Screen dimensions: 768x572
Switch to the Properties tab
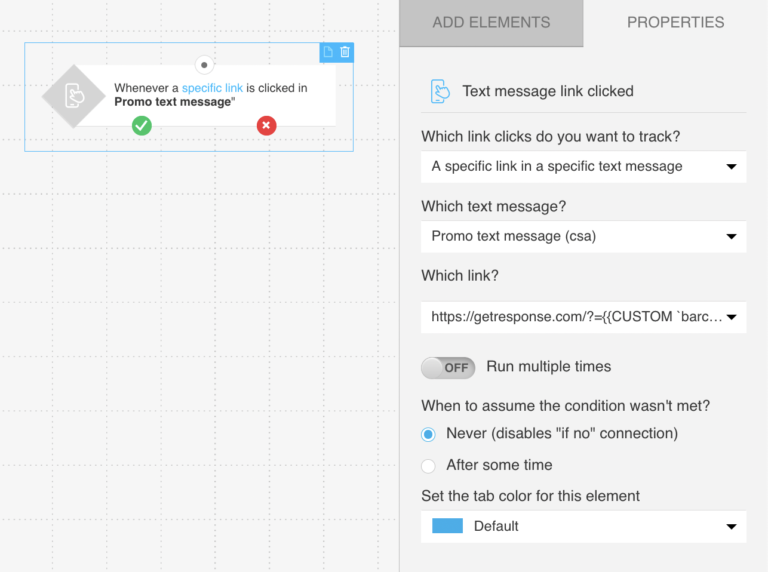tap(675, 23)
